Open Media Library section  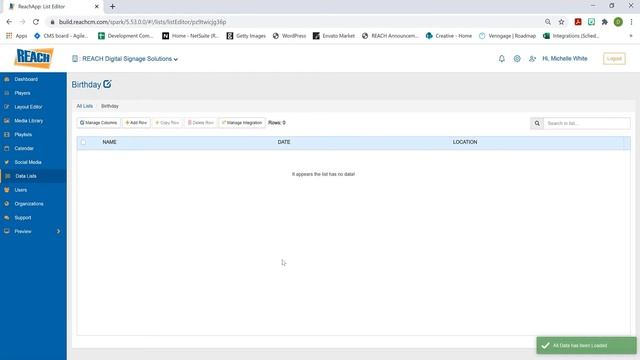[33, 121]
